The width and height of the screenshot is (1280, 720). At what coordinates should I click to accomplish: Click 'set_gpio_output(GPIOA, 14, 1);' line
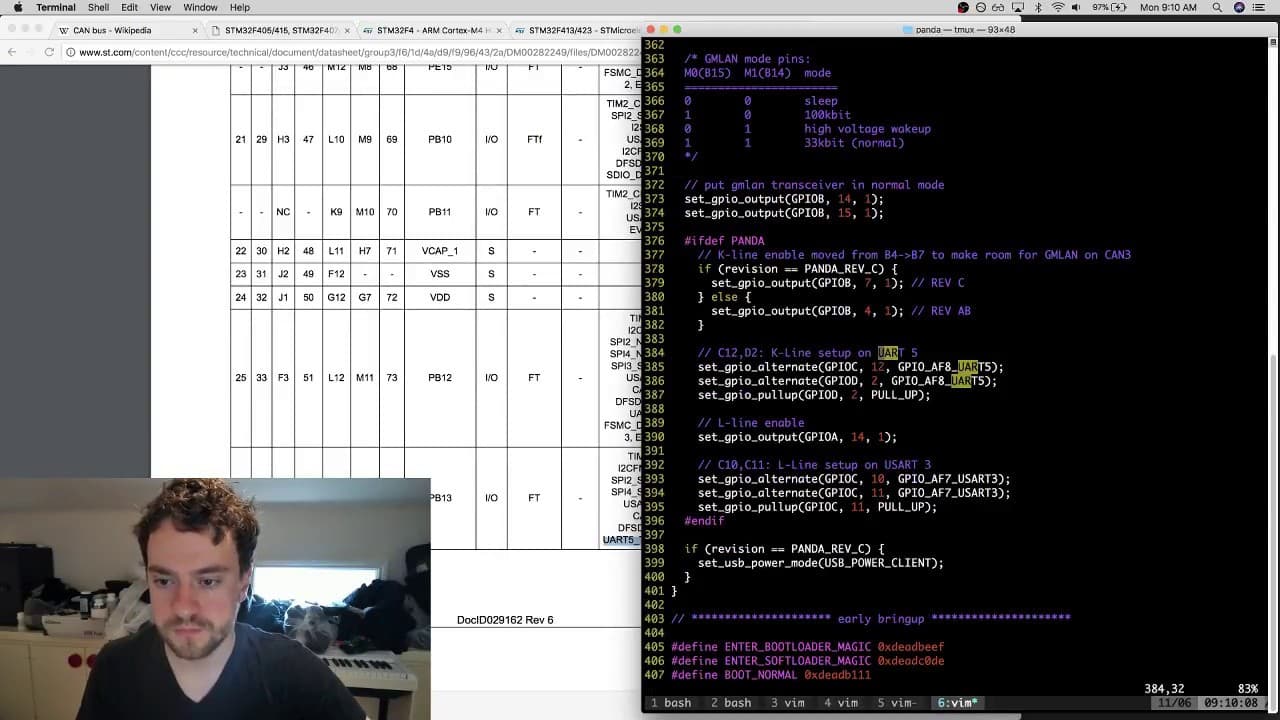[x=797, y=437]
